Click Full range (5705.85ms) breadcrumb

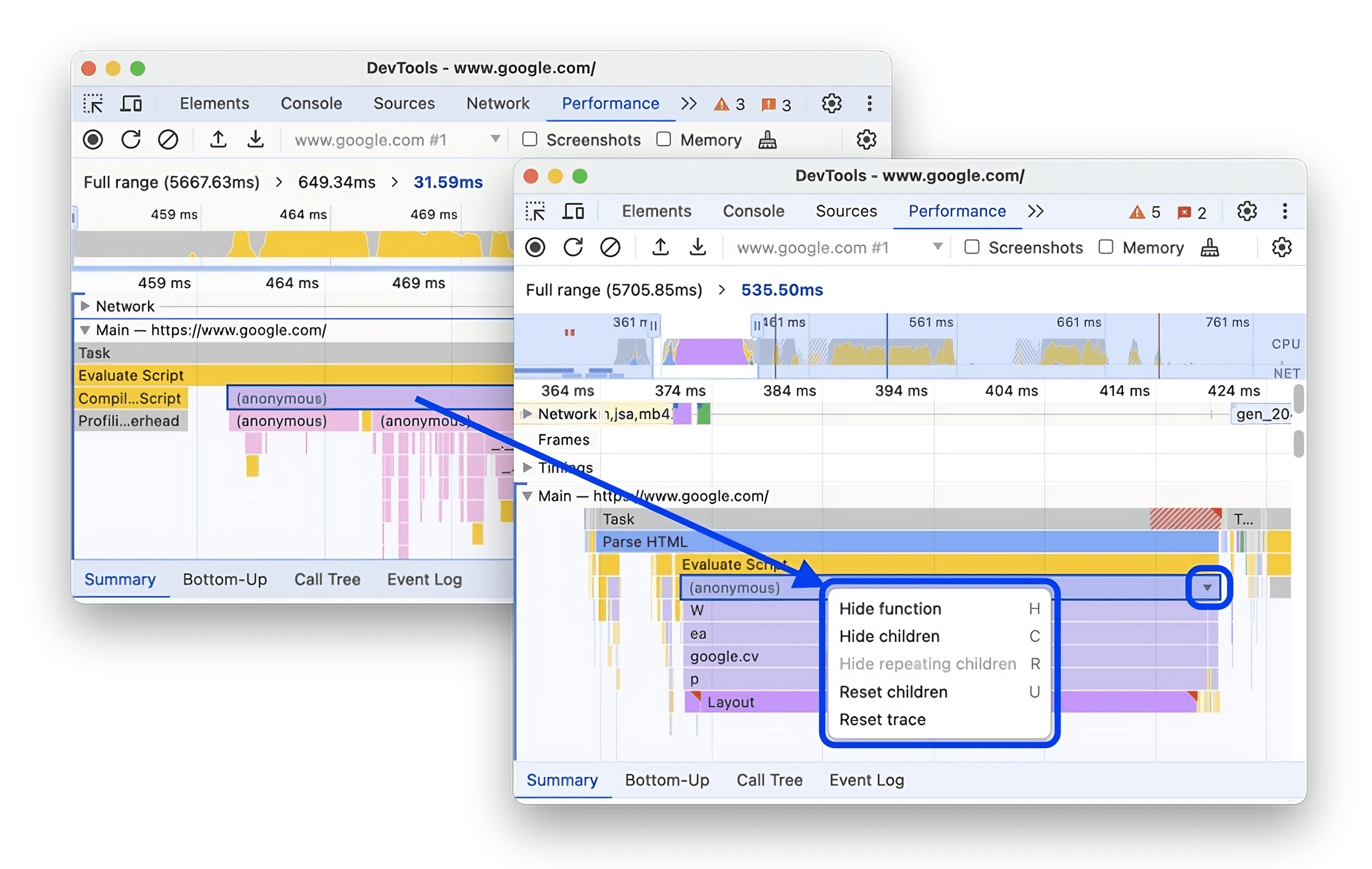point(613,290)
